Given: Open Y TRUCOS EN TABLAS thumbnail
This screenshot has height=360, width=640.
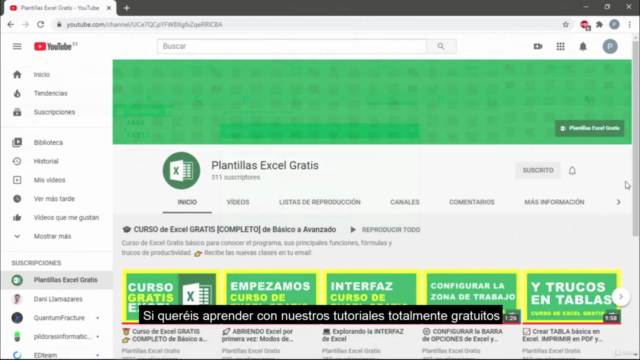Looking at the screenshot, I should pyautogui.click(x=572, y=297).
